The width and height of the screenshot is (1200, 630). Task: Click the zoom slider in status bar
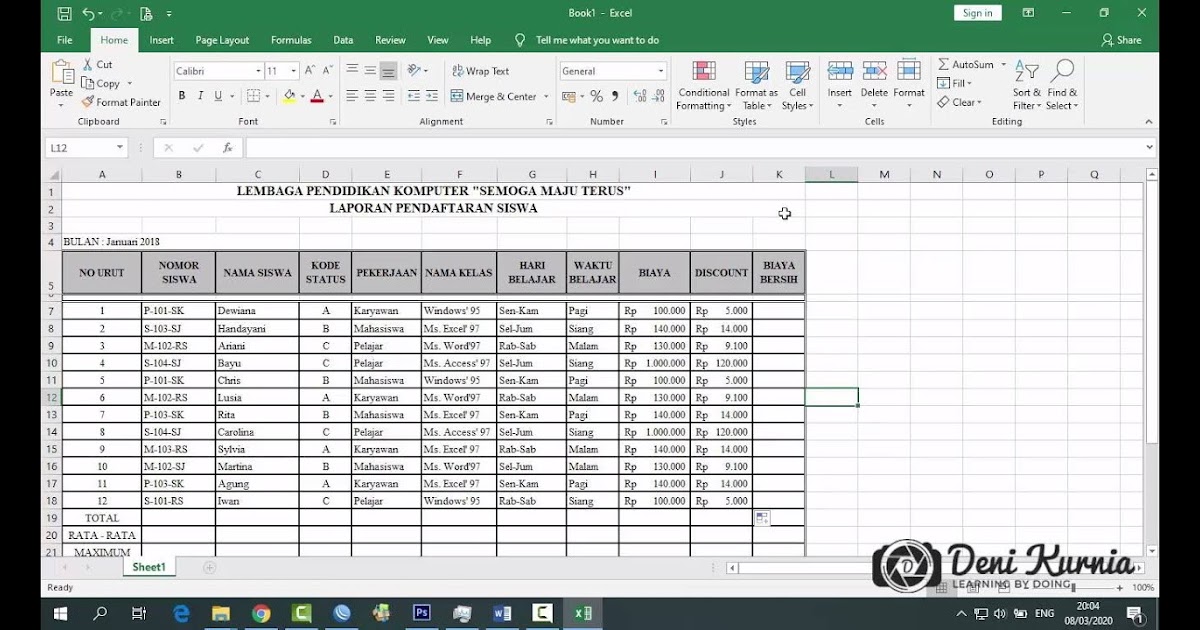pos(1072,588)
